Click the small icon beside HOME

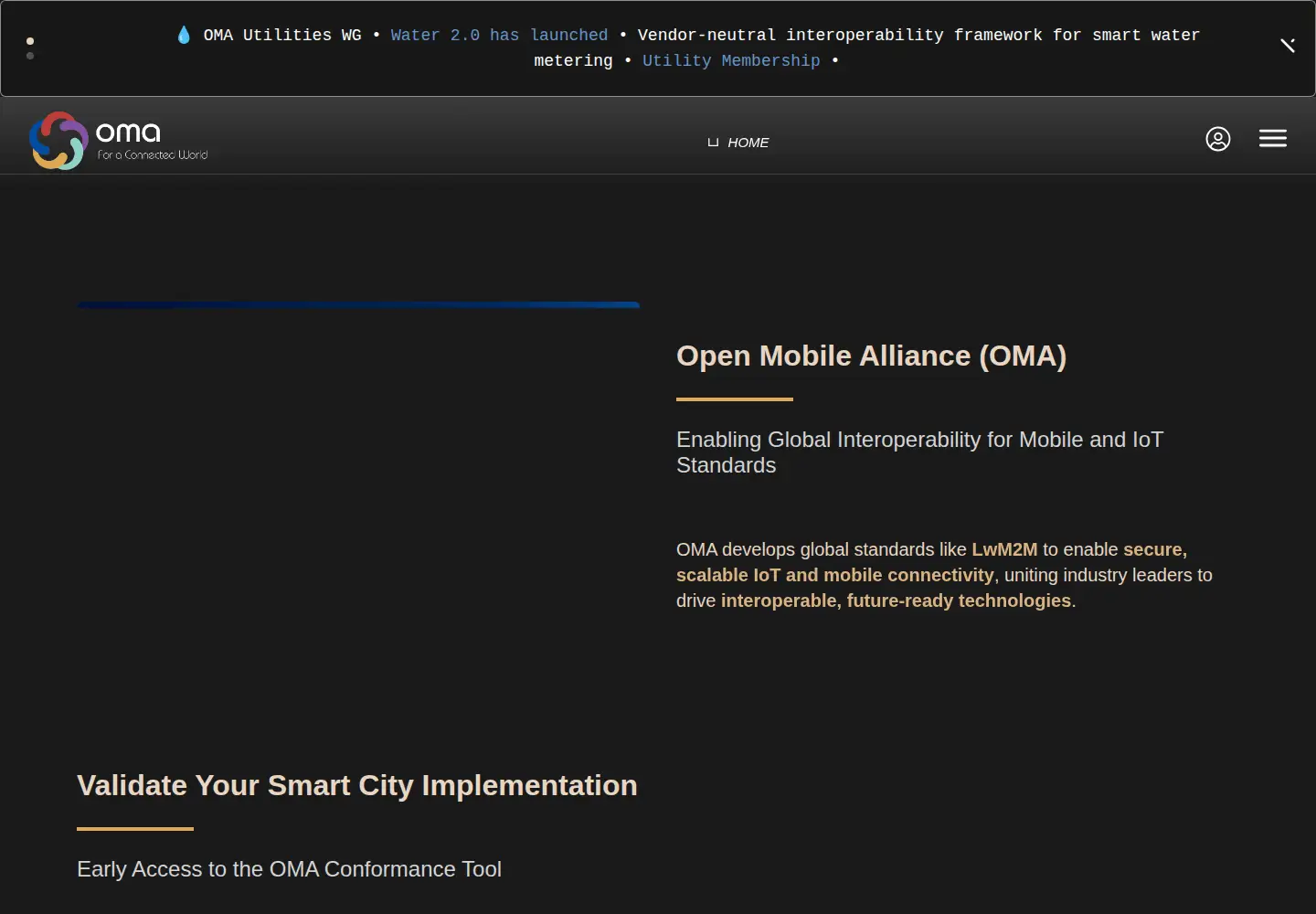tap(713, 143)
